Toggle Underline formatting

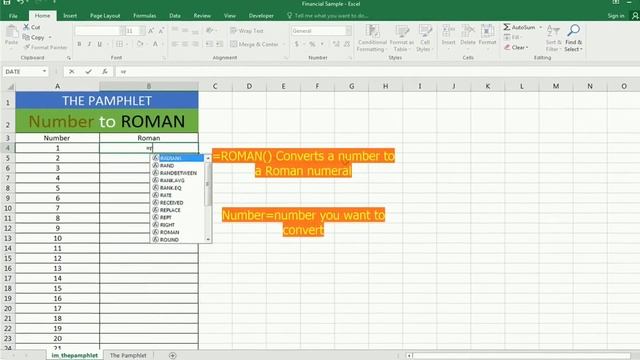pyautogui.click(x=100, y=44)
